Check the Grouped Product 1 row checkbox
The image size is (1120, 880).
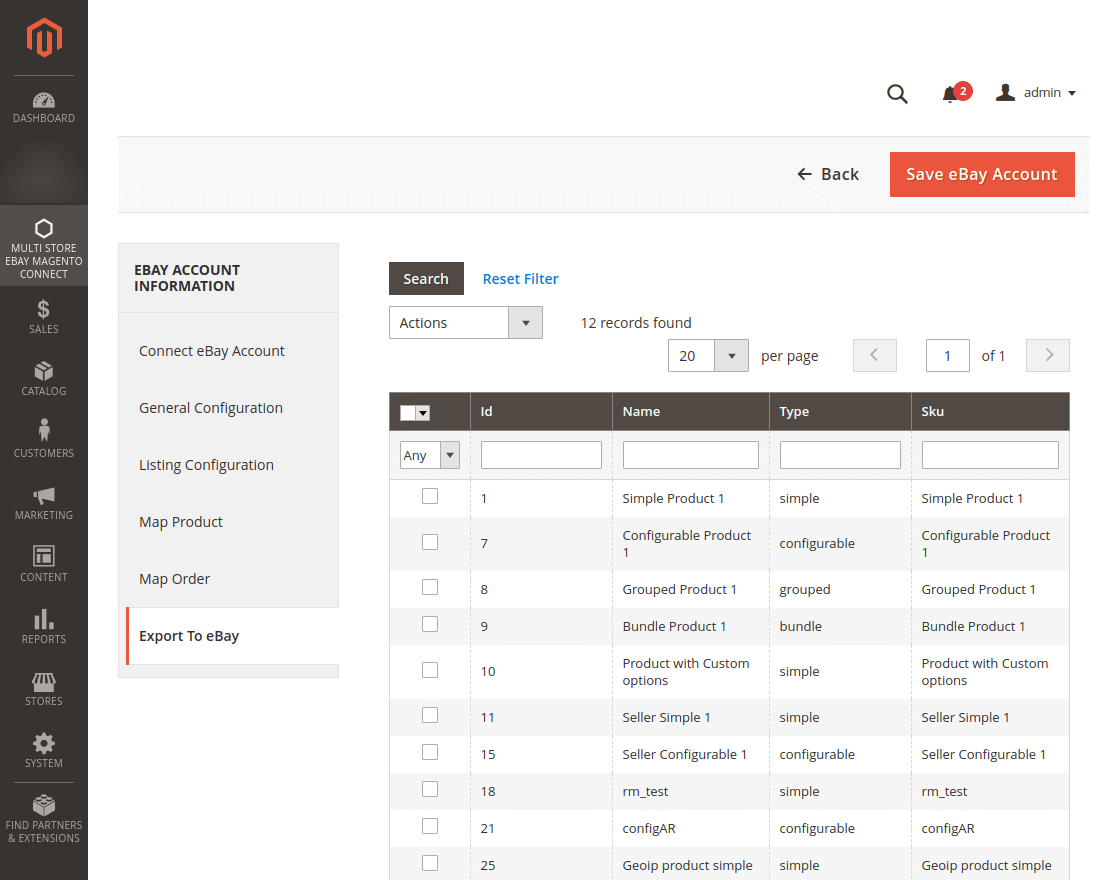pos(430,587)
